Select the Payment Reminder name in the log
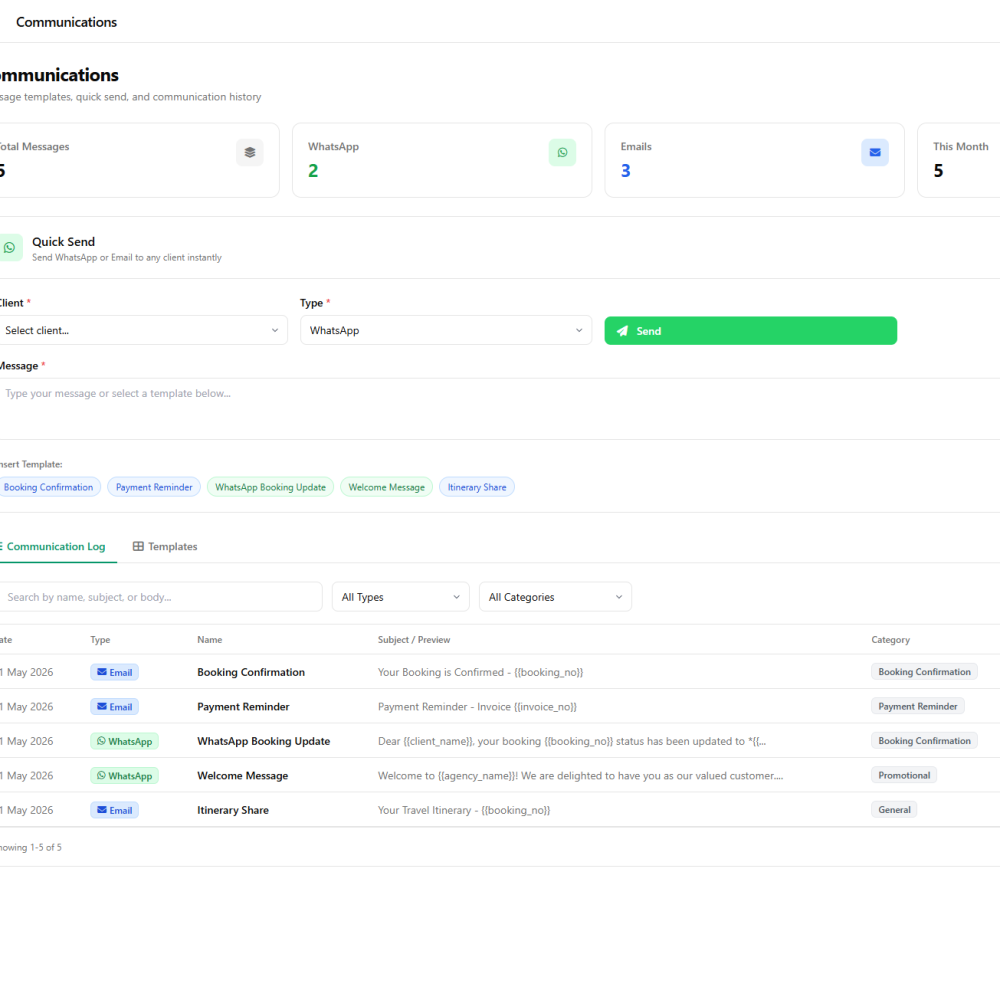 point(243,707)
